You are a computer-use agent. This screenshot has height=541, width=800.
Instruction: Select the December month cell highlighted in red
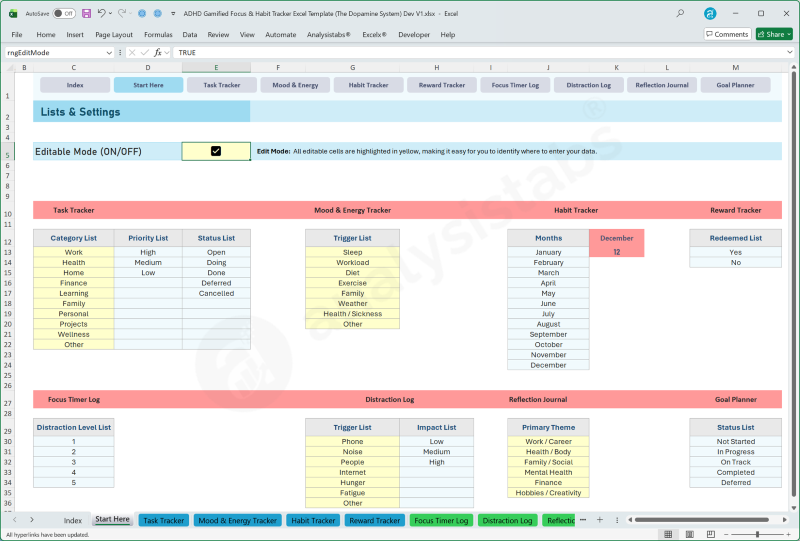click(x=616, y=238)
